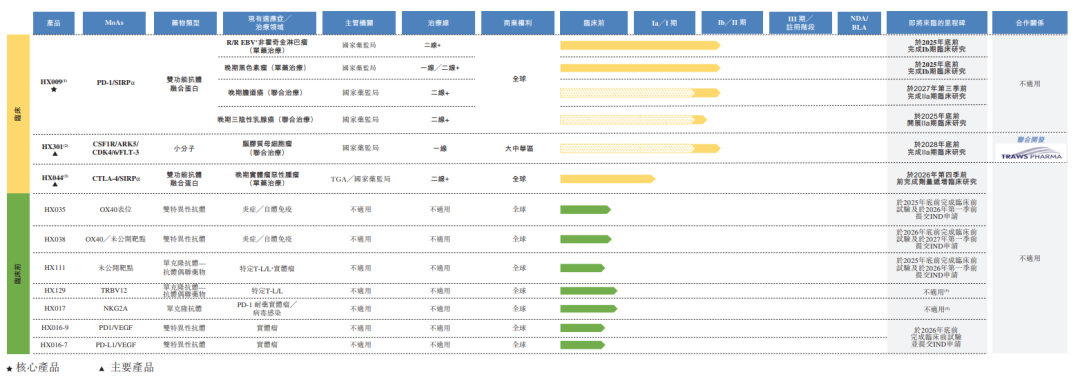Screen dimensions: 1080x379
Task: Click the HX035 green progress bar
Action: (x=585, y=209)
